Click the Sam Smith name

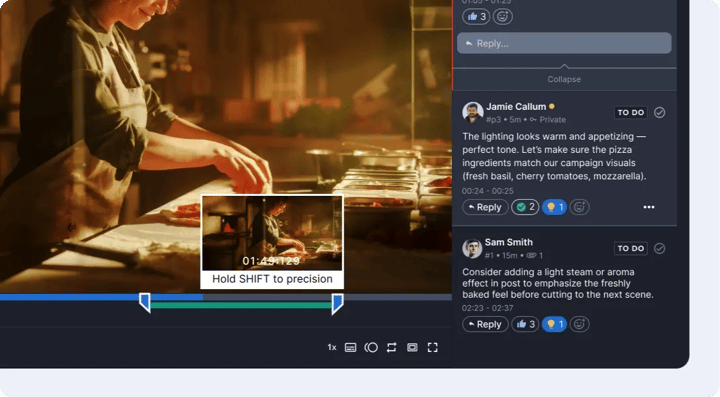pos(509,242)
